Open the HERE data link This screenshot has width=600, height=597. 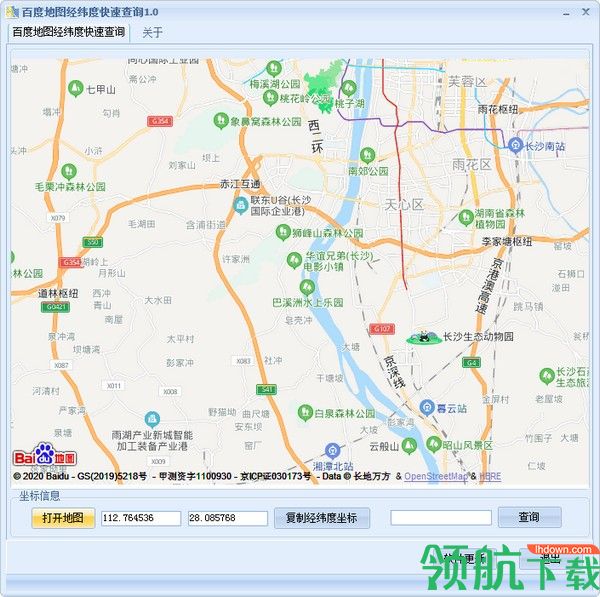490,476
